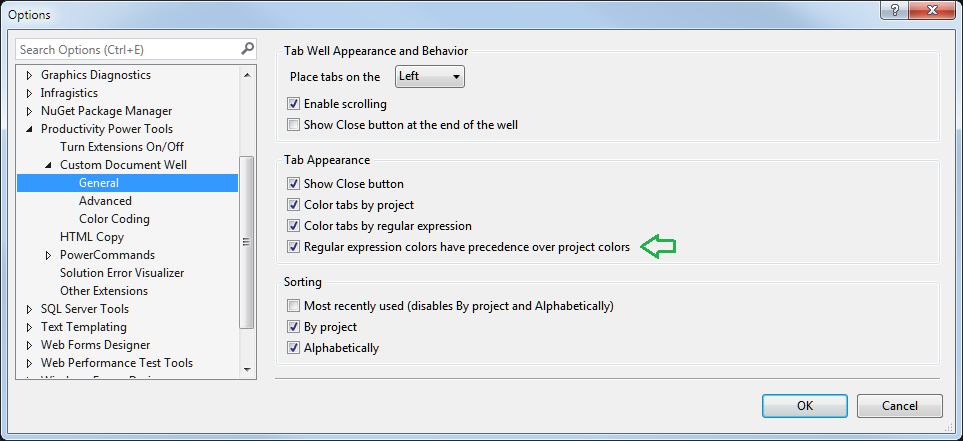
Task: Select the Color Coding tree item
Action: point(114,219)
